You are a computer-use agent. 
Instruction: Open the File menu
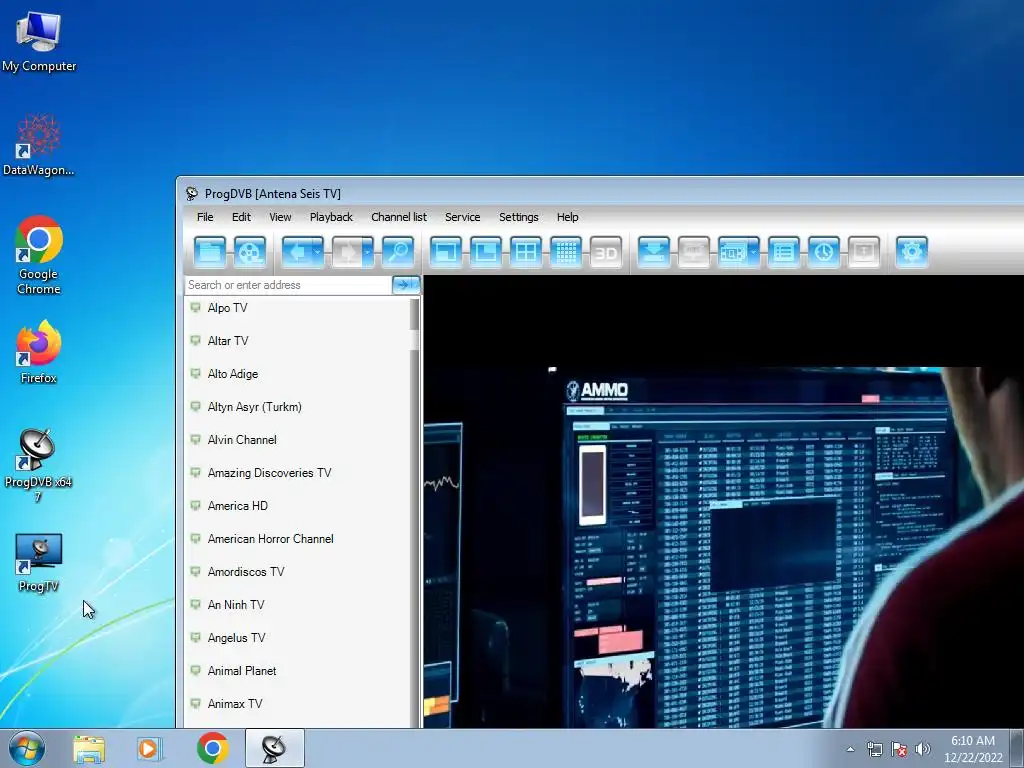[205, 217]
